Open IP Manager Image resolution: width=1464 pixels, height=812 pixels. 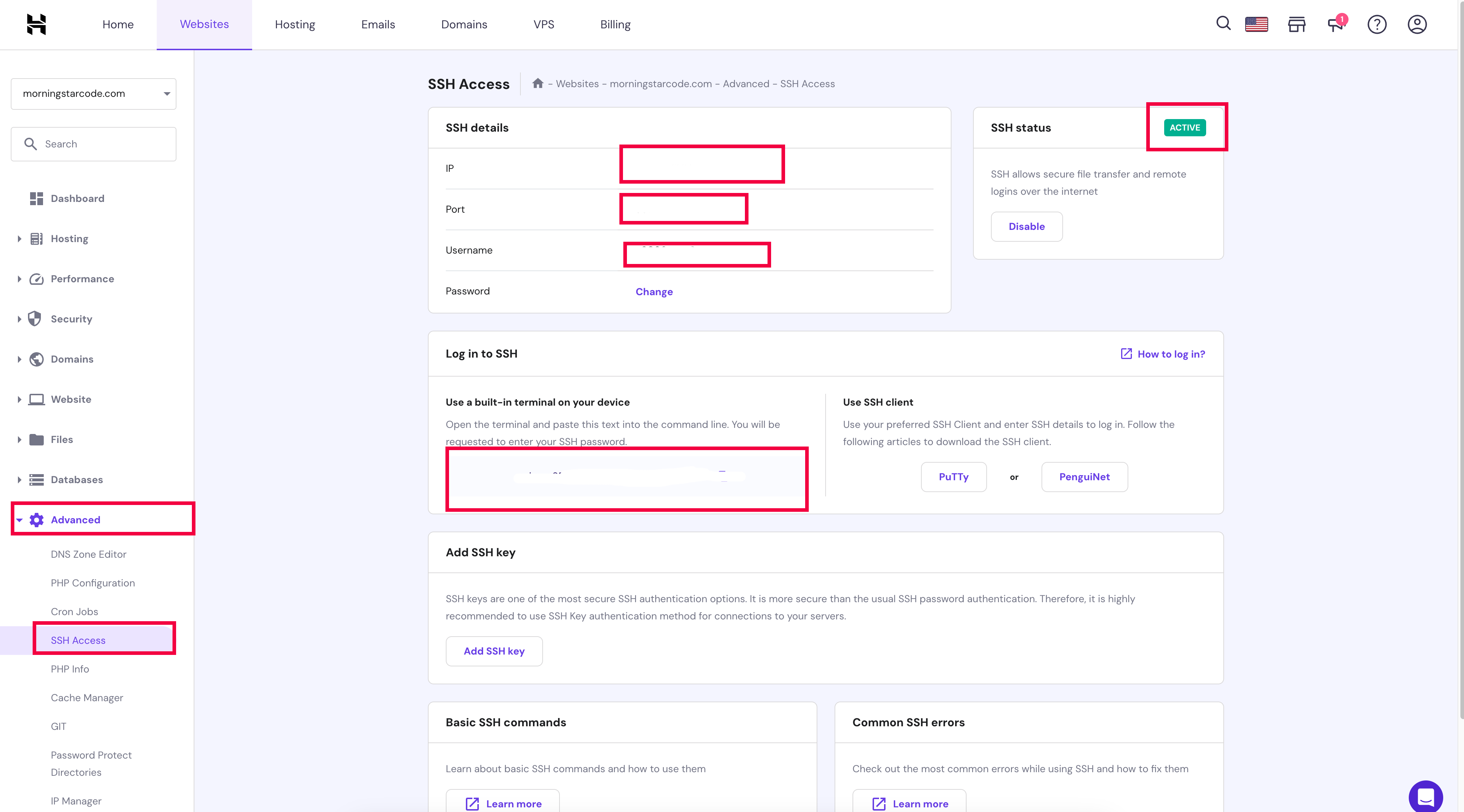point(76,801)
